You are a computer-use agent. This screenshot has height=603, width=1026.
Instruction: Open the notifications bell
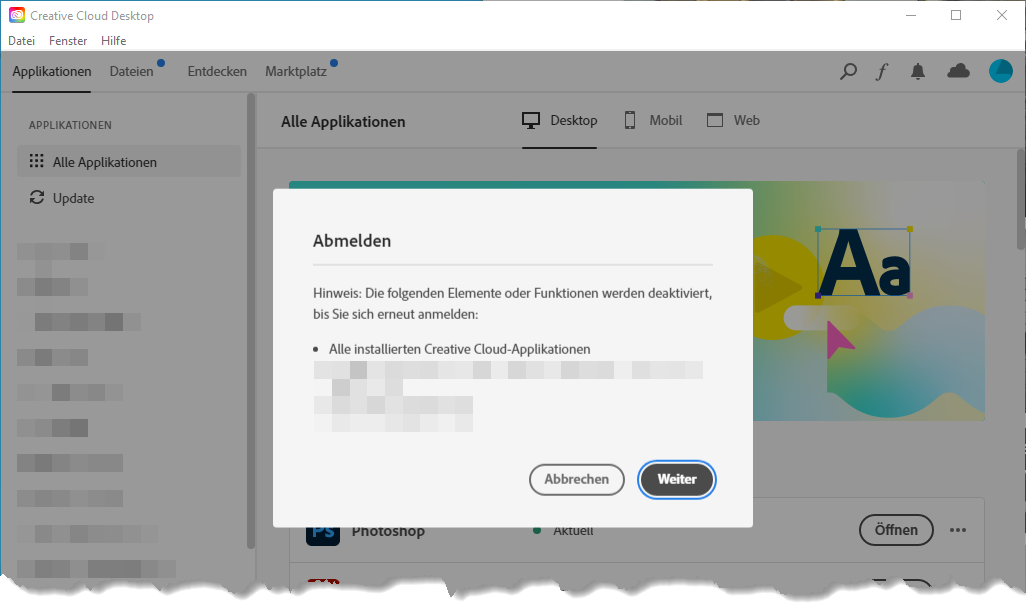pos(918,71)
